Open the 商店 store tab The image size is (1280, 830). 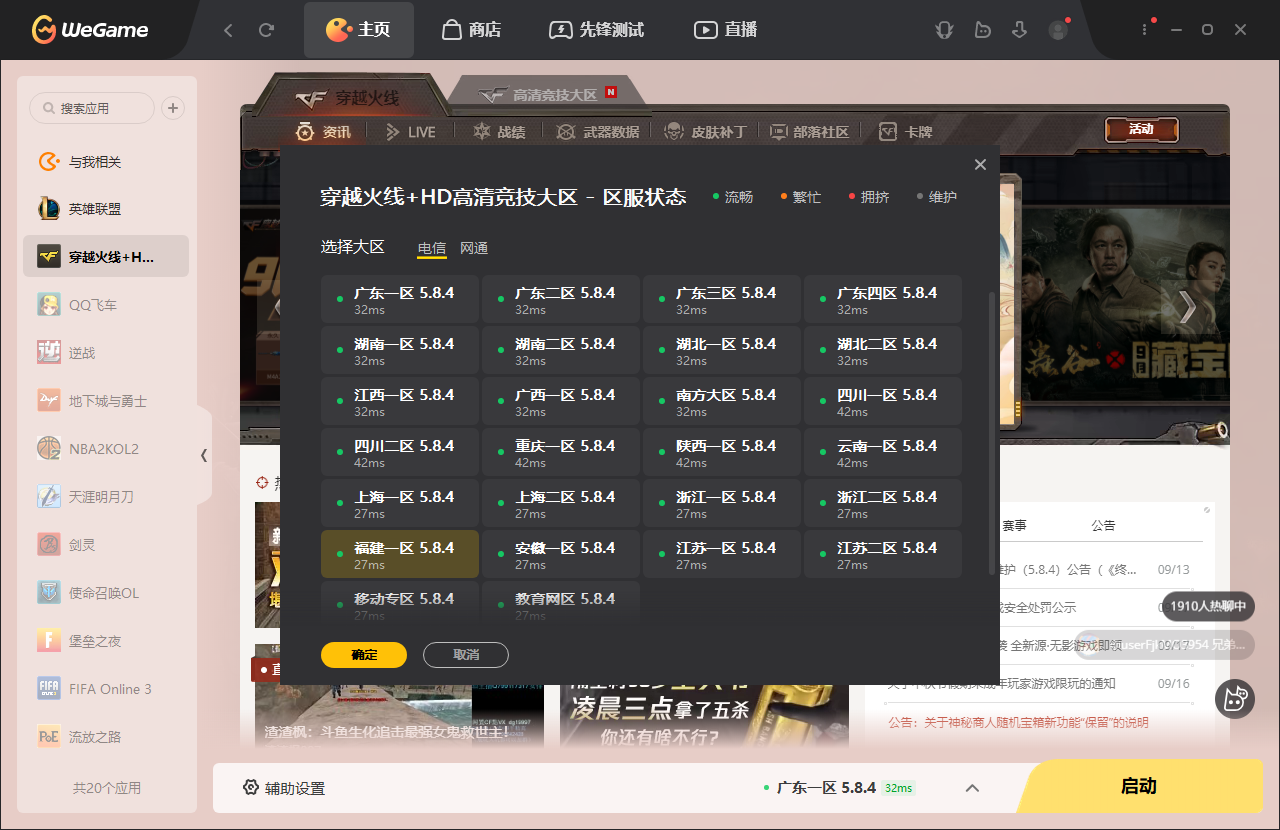(x=471, y=30)
